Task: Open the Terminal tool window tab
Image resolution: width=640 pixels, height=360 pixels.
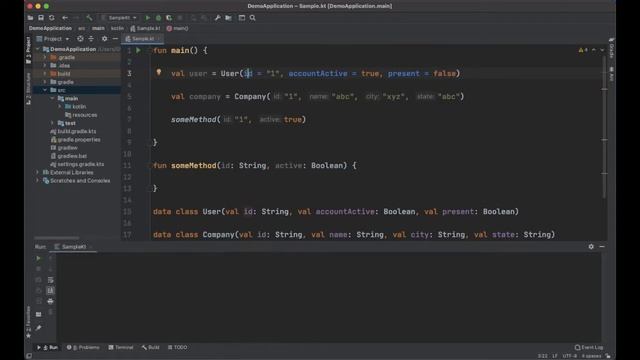Action: tap(121, 347)
